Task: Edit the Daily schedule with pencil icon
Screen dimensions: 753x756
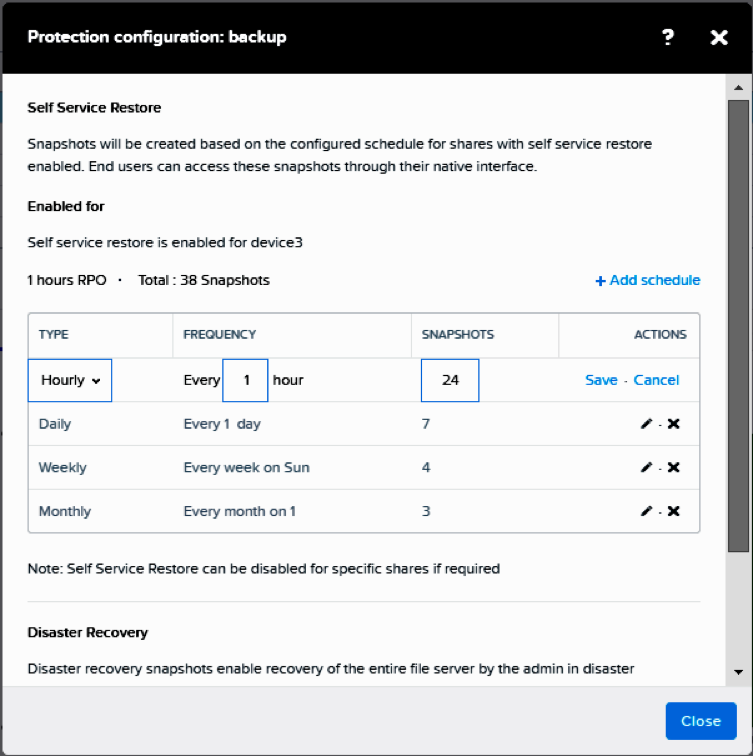Action: 646,424
